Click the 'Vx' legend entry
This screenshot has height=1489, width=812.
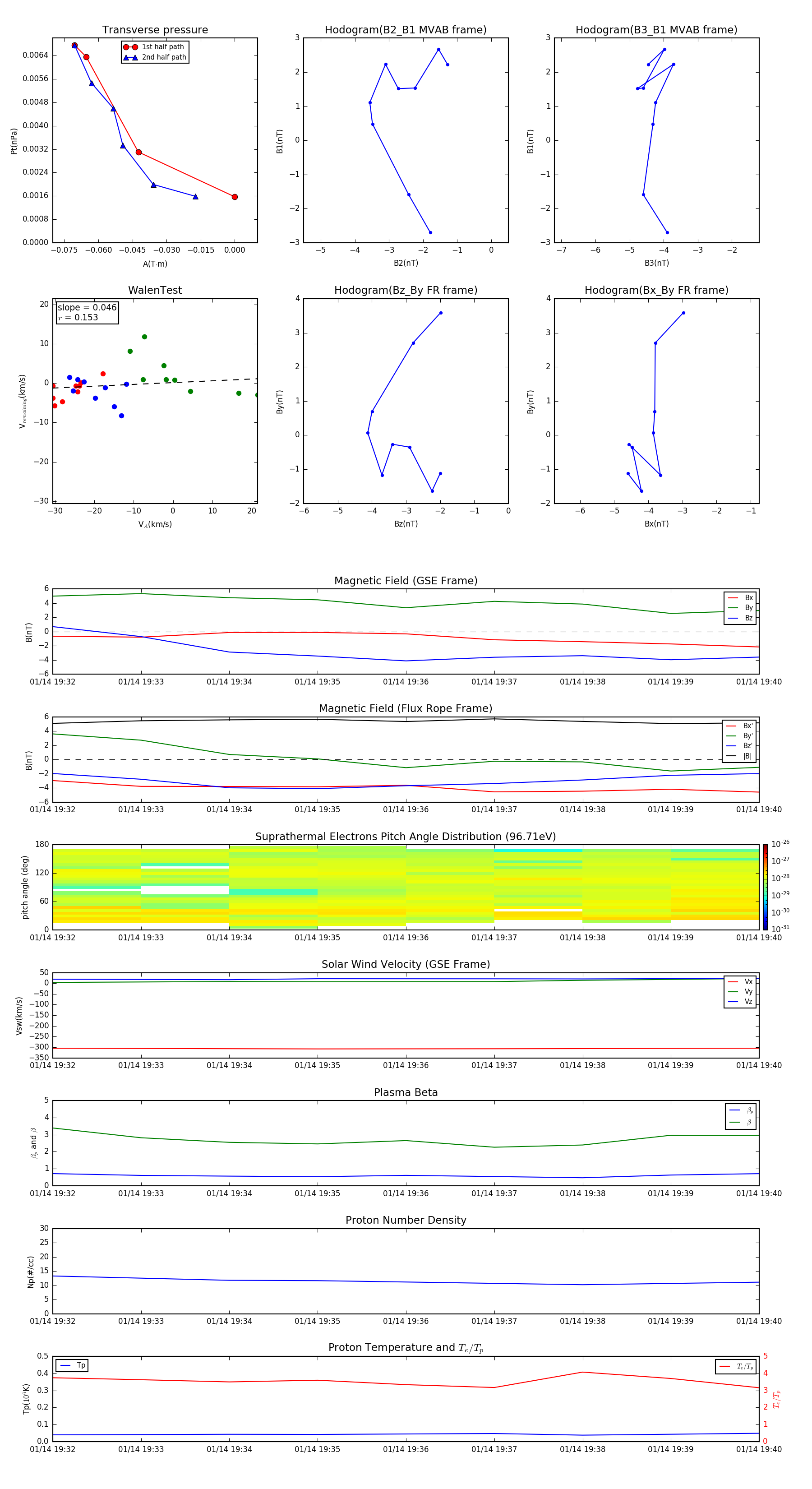(x=740, y=981)
